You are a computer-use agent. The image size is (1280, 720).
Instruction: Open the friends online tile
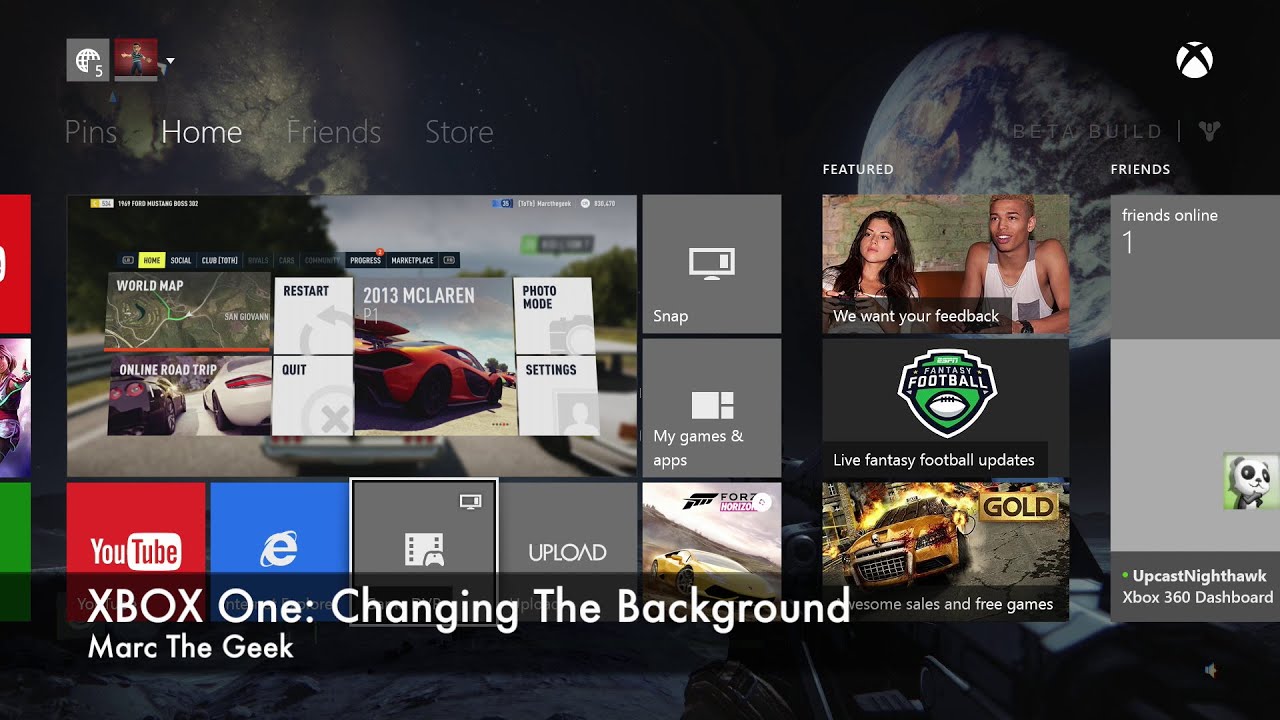1195,266
